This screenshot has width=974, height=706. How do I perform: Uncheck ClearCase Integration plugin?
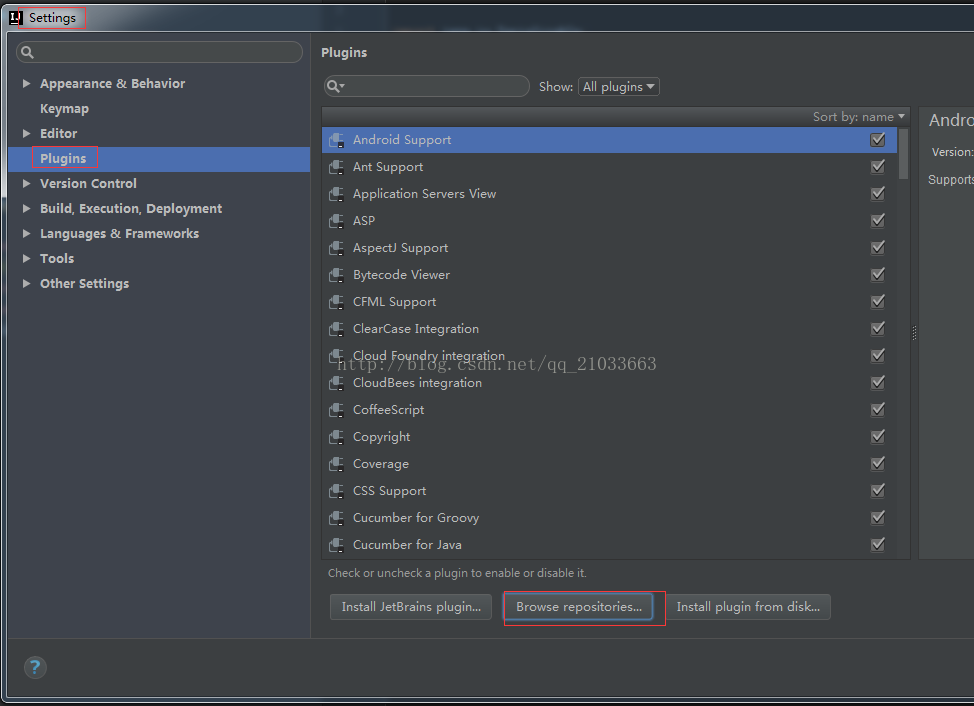pyautogui.click(x=878, y=328)
